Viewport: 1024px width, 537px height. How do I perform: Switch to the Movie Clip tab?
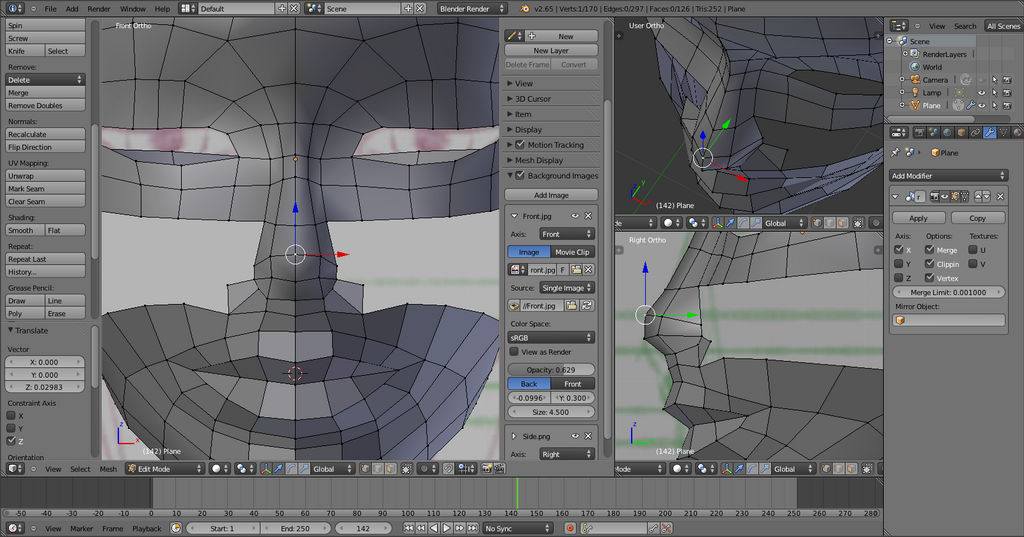(x=571, y=252)
